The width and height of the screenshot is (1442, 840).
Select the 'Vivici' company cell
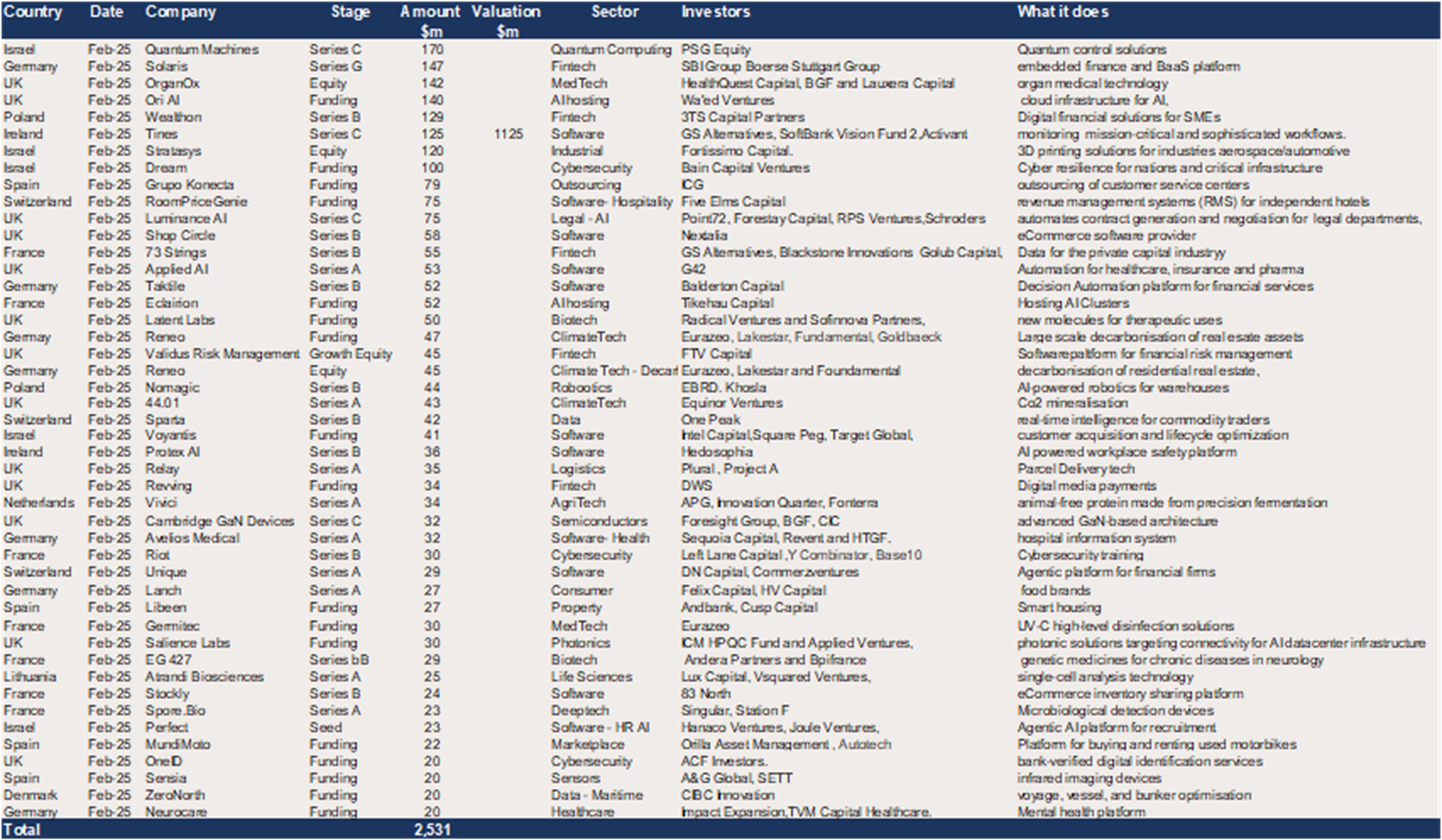(x=161, y=503)
